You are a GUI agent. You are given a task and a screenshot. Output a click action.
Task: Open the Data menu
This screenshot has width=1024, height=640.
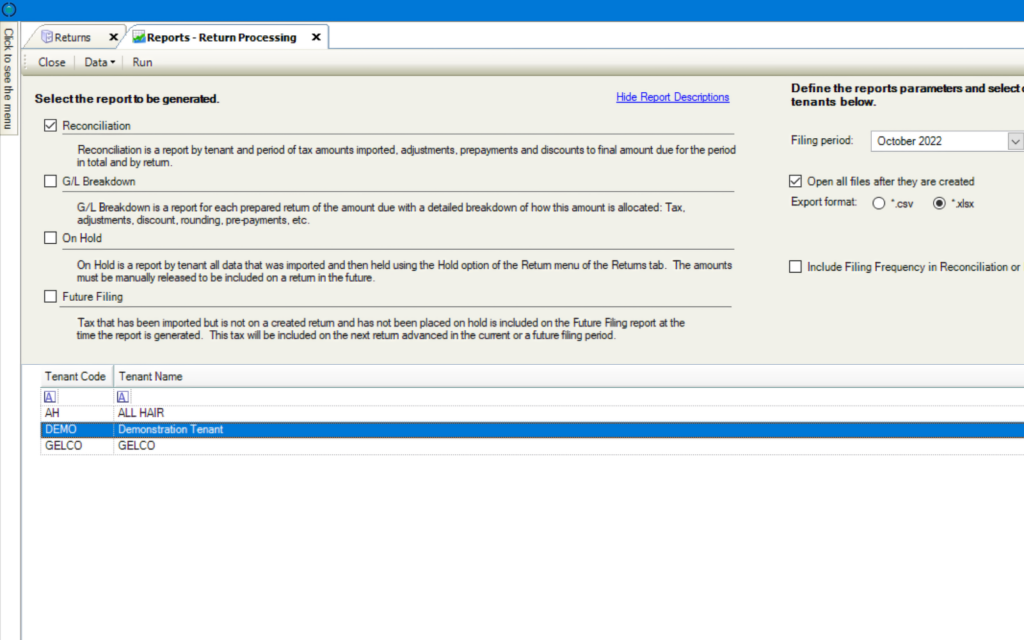98,62
